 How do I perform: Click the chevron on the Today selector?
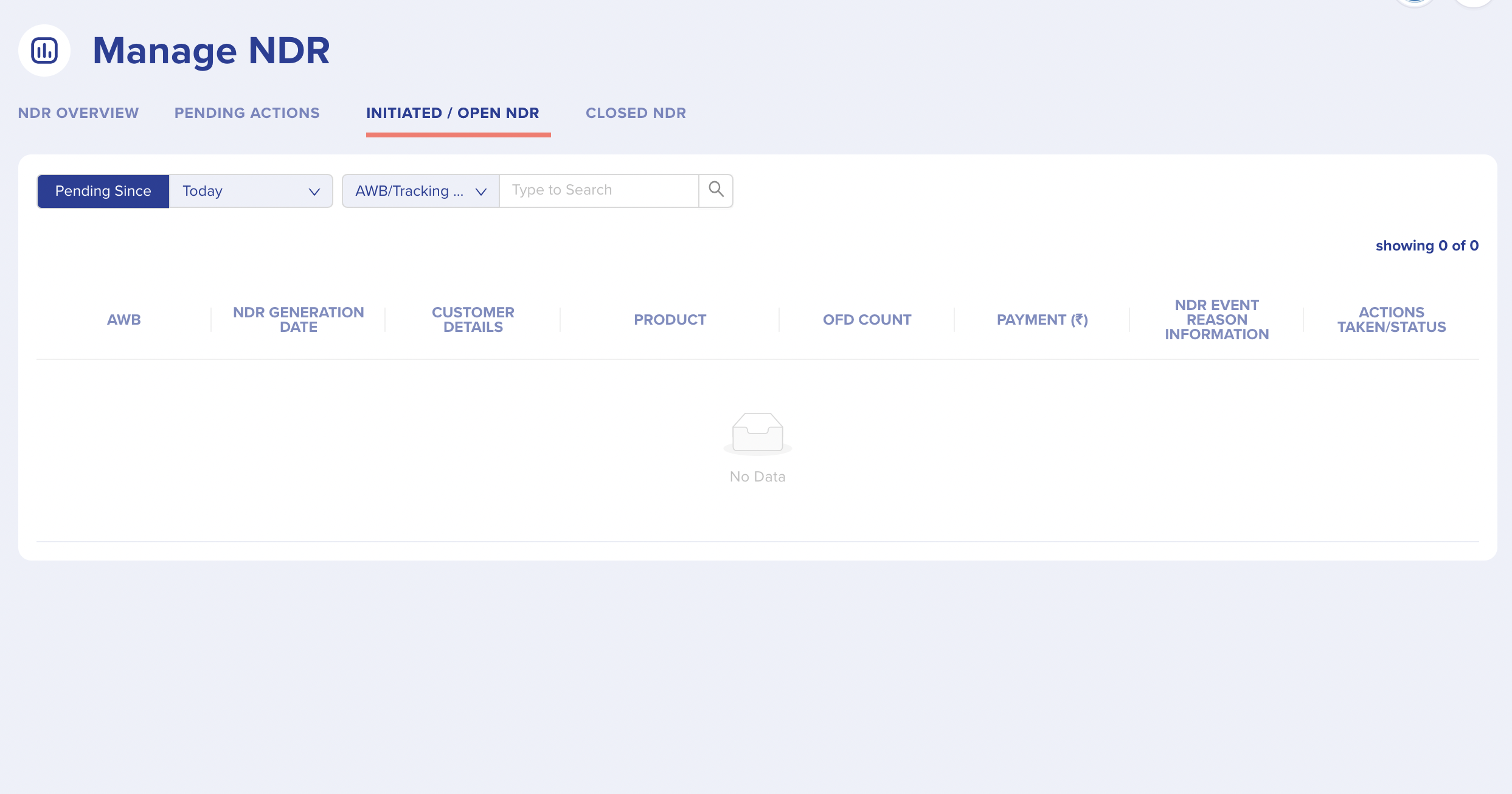tap(314, 191)
